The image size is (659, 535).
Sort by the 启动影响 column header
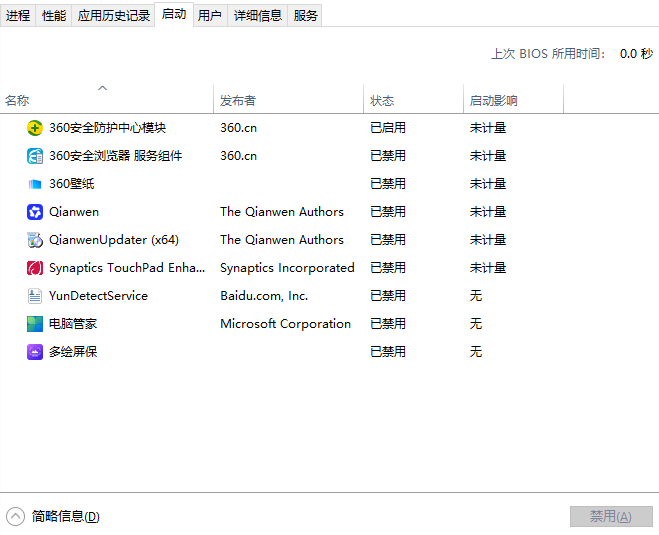coord(493,101)
